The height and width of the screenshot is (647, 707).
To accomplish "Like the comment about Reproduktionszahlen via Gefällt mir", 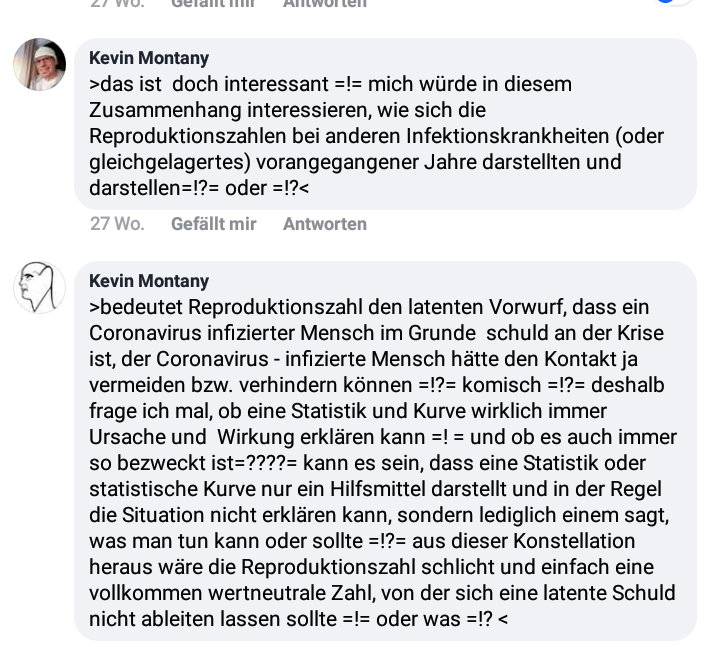I will 213,224.
